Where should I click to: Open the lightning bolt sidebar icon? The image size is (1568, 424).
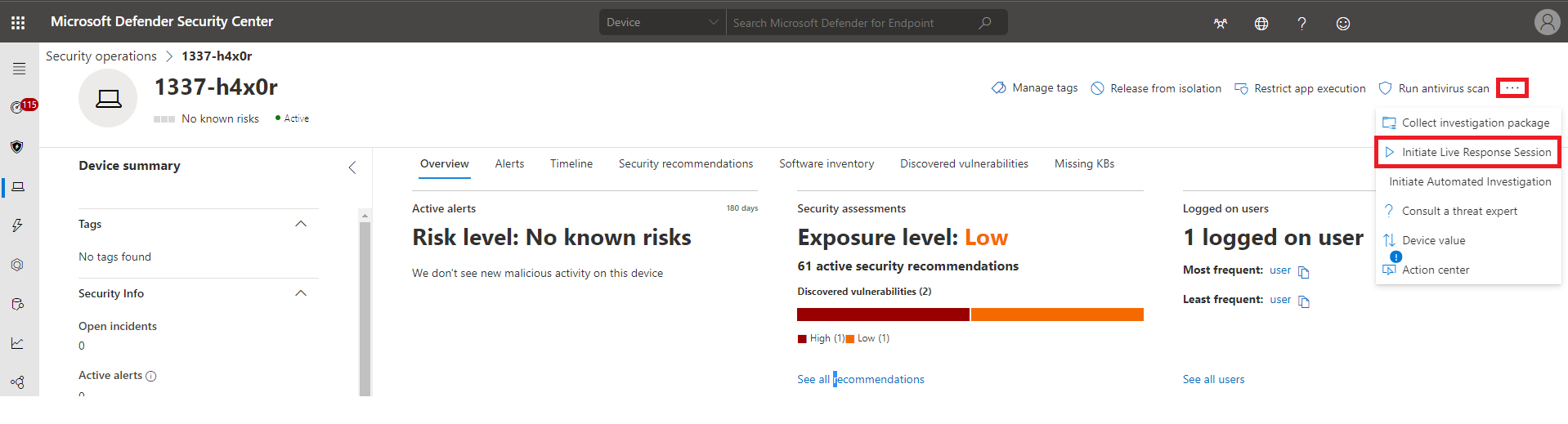coord(17,225)
